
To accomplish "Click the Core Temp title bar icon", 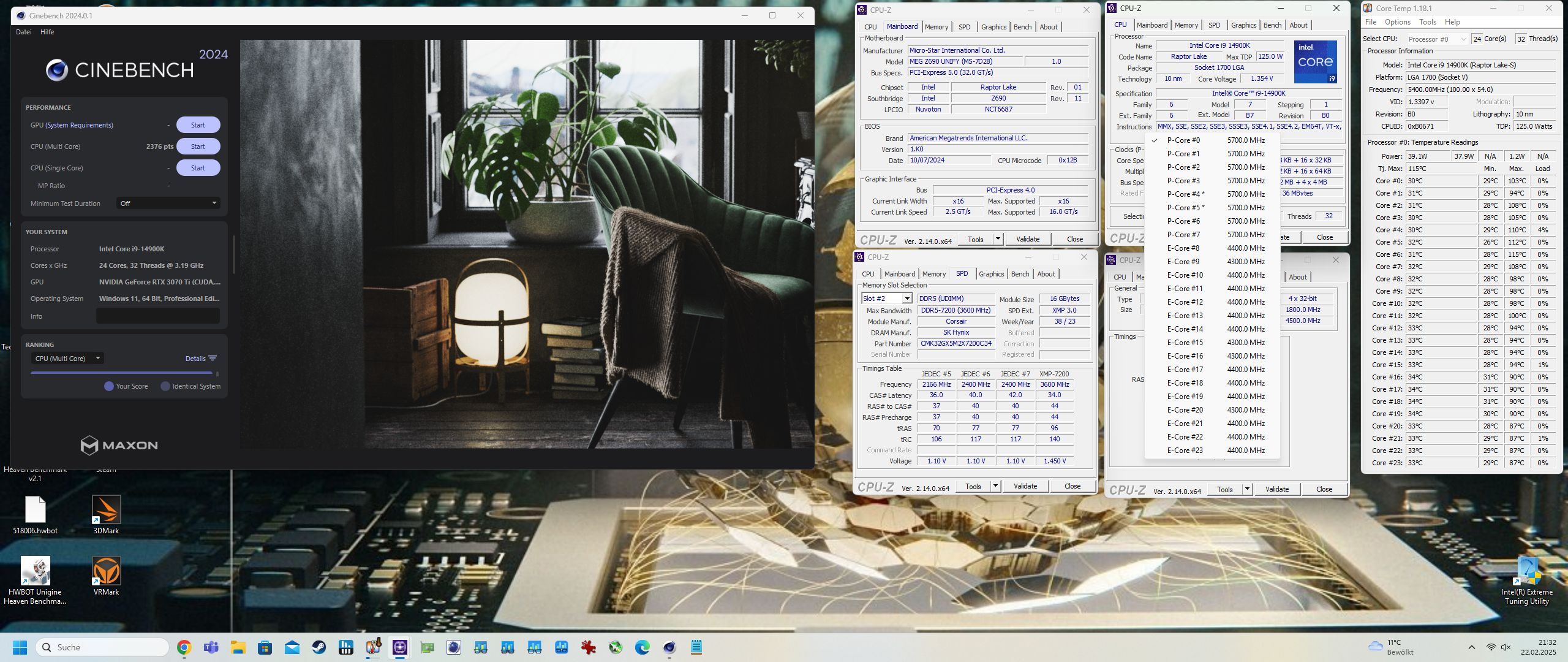I will pos(1368,9).
